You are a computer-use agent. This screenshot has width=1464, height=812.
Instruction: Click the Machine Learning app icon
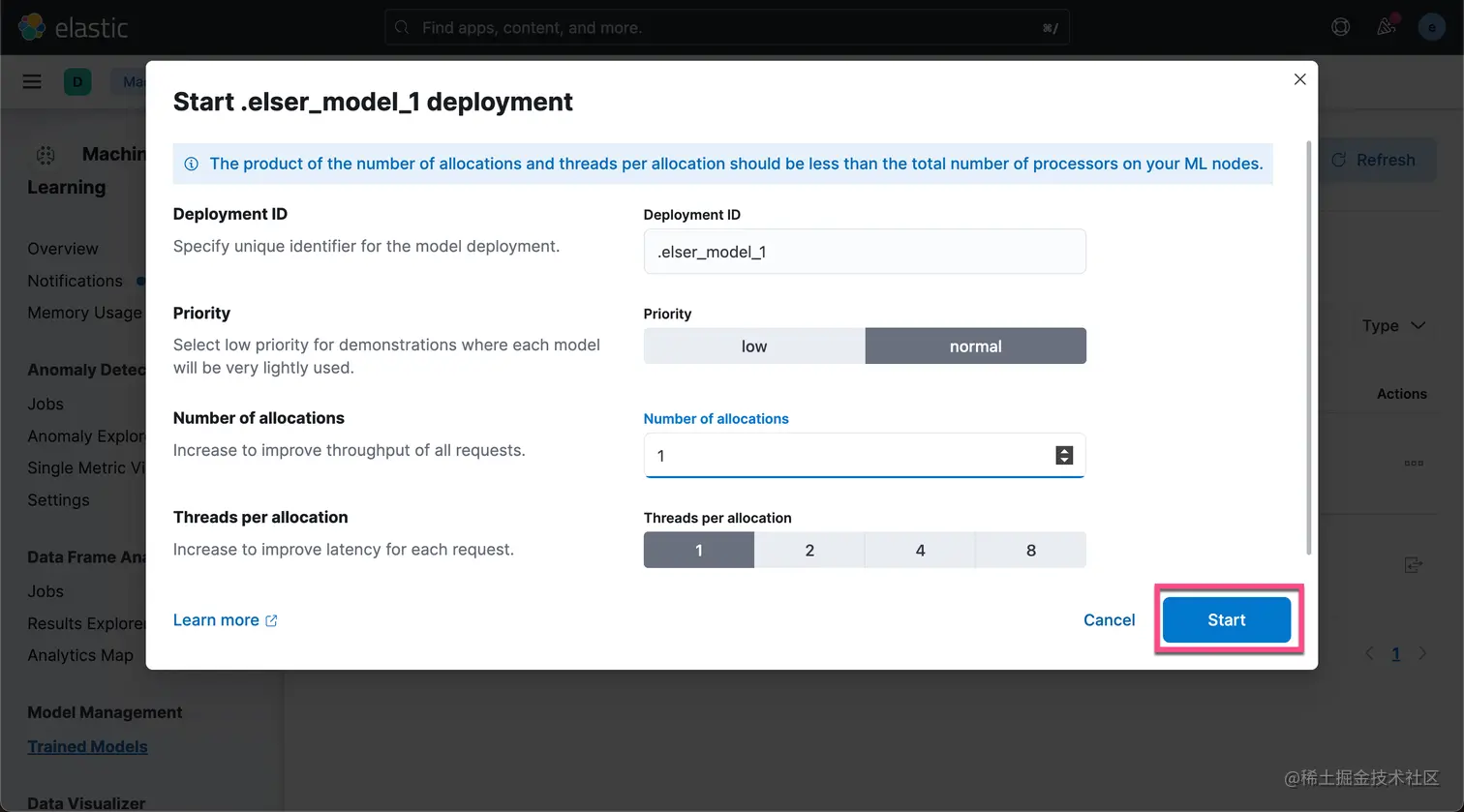tap(46, 155)
